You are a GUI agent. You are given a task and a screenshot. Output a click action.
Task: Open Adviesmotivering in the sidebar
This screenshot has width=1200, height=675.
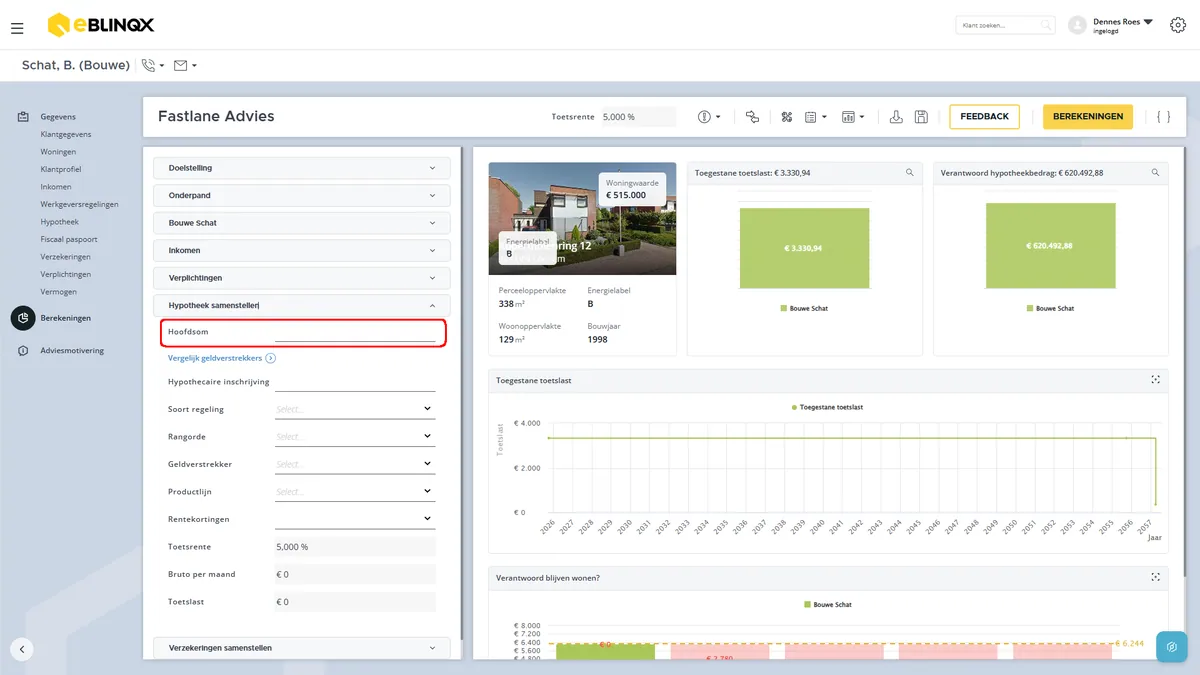[72, 351]
